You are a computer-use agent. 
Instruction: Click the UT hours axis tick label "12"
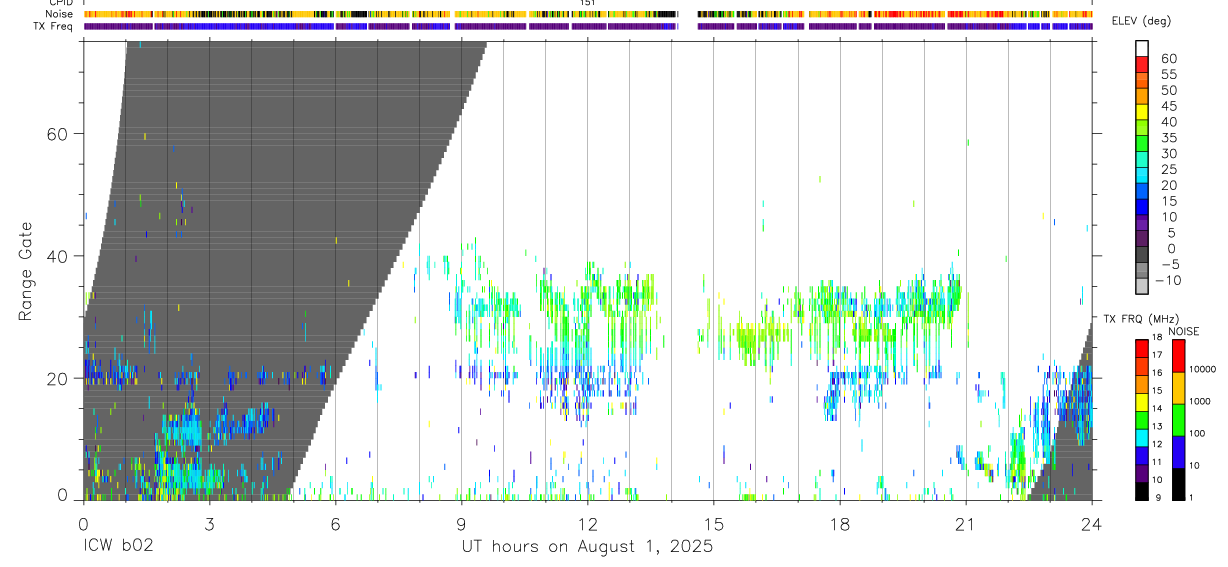[x=587, y=523]
